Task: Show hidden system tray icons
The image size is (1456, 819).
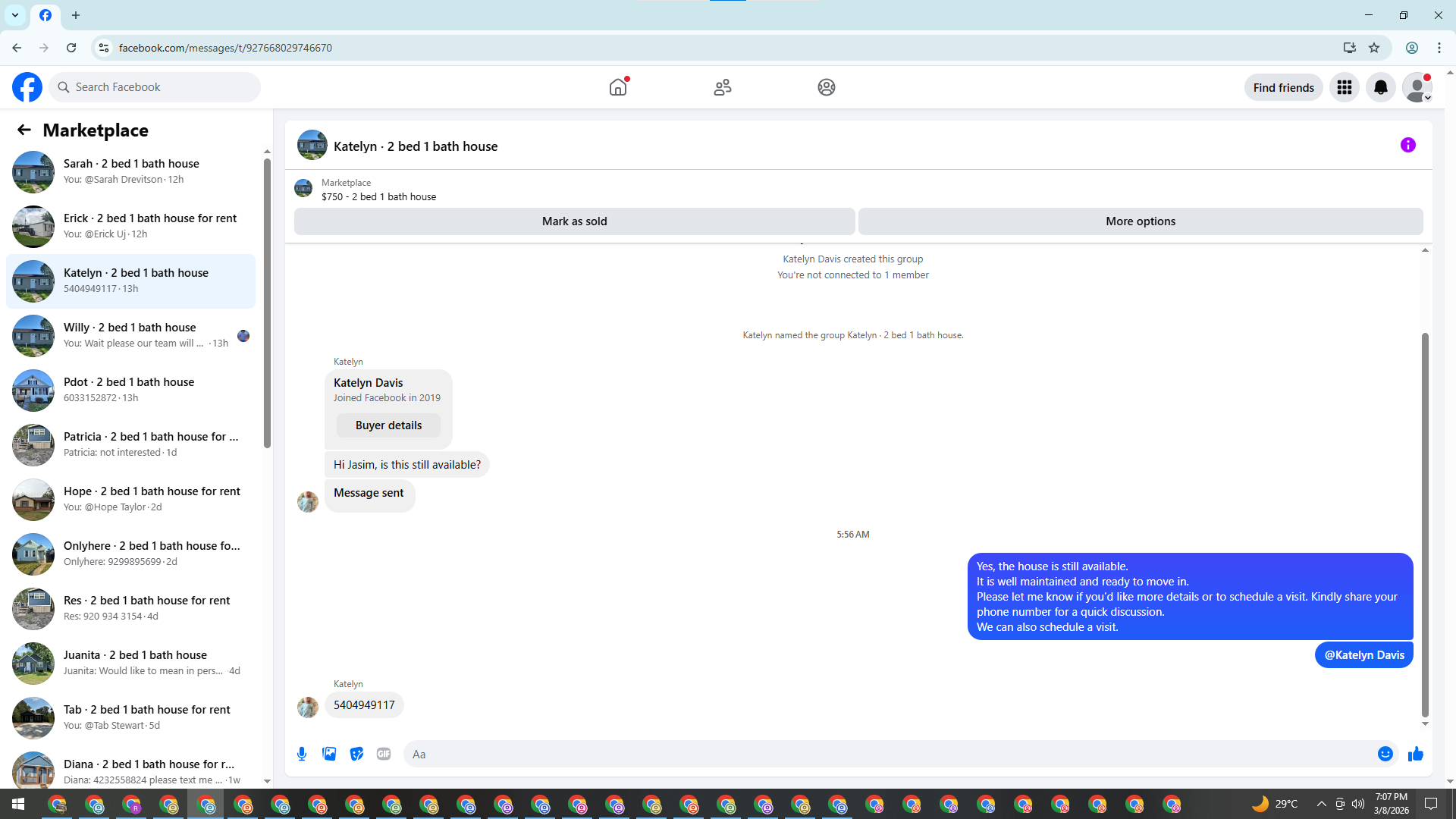Action: (x=1321, y=804)
